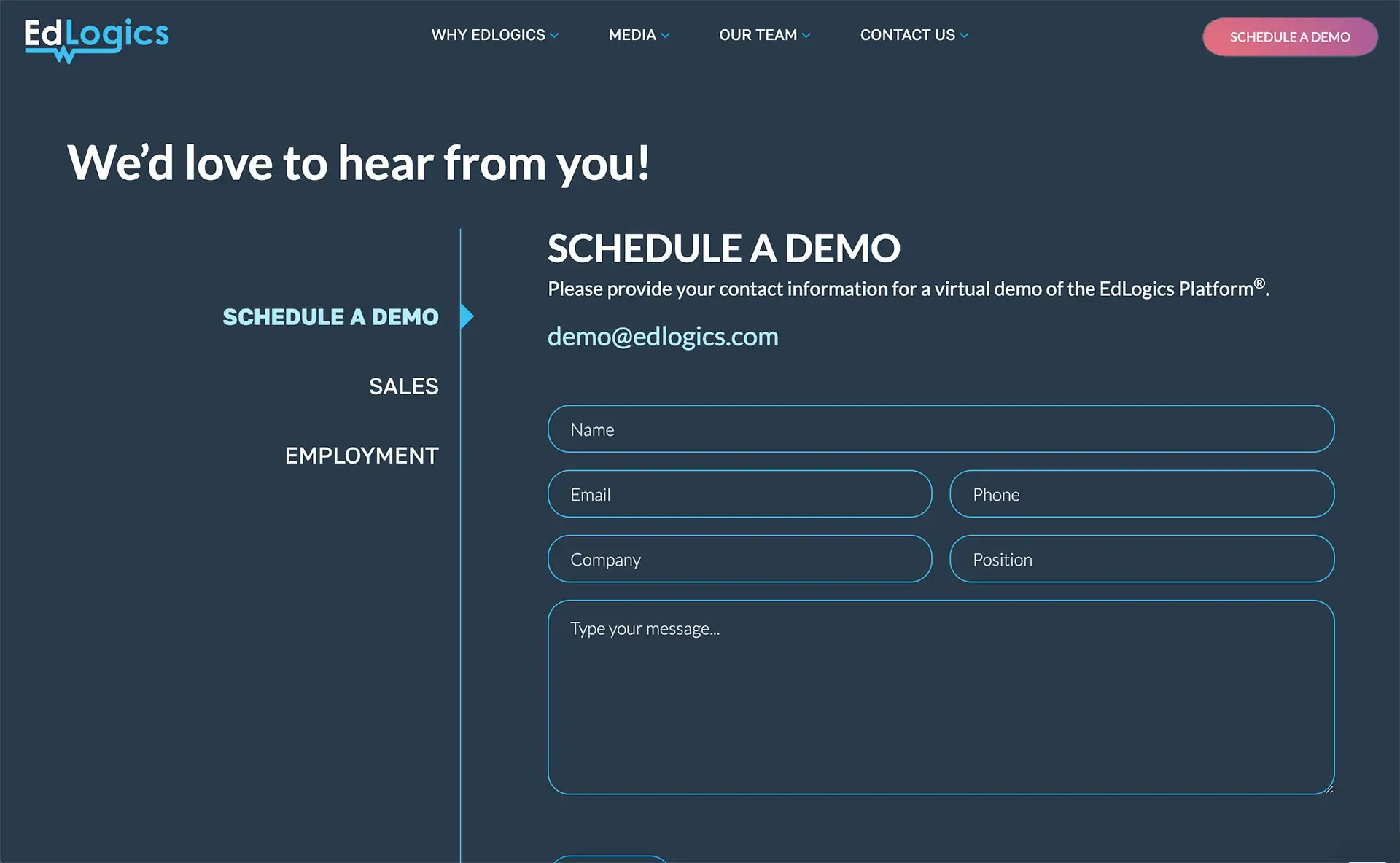Expand the Our Team menu chevron
1400x863 pixels.
[806, 36]
